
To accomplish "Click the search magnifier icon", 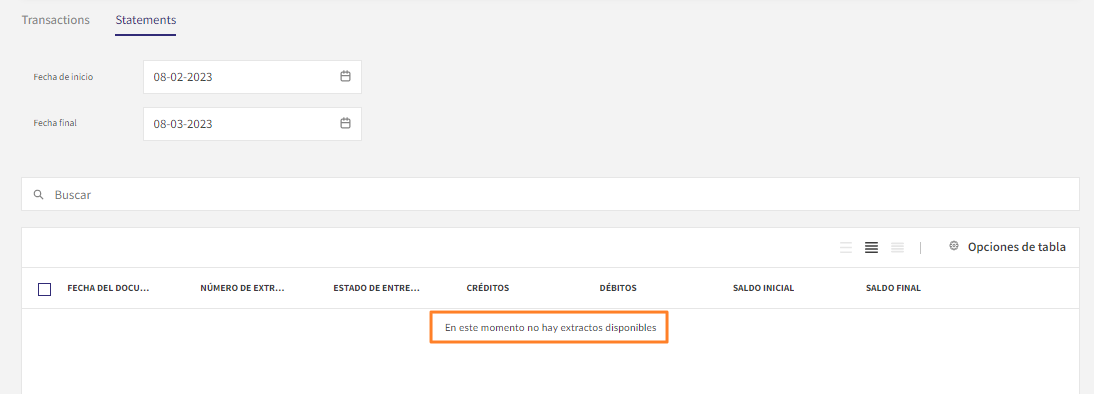I will [x=39, y=195].
